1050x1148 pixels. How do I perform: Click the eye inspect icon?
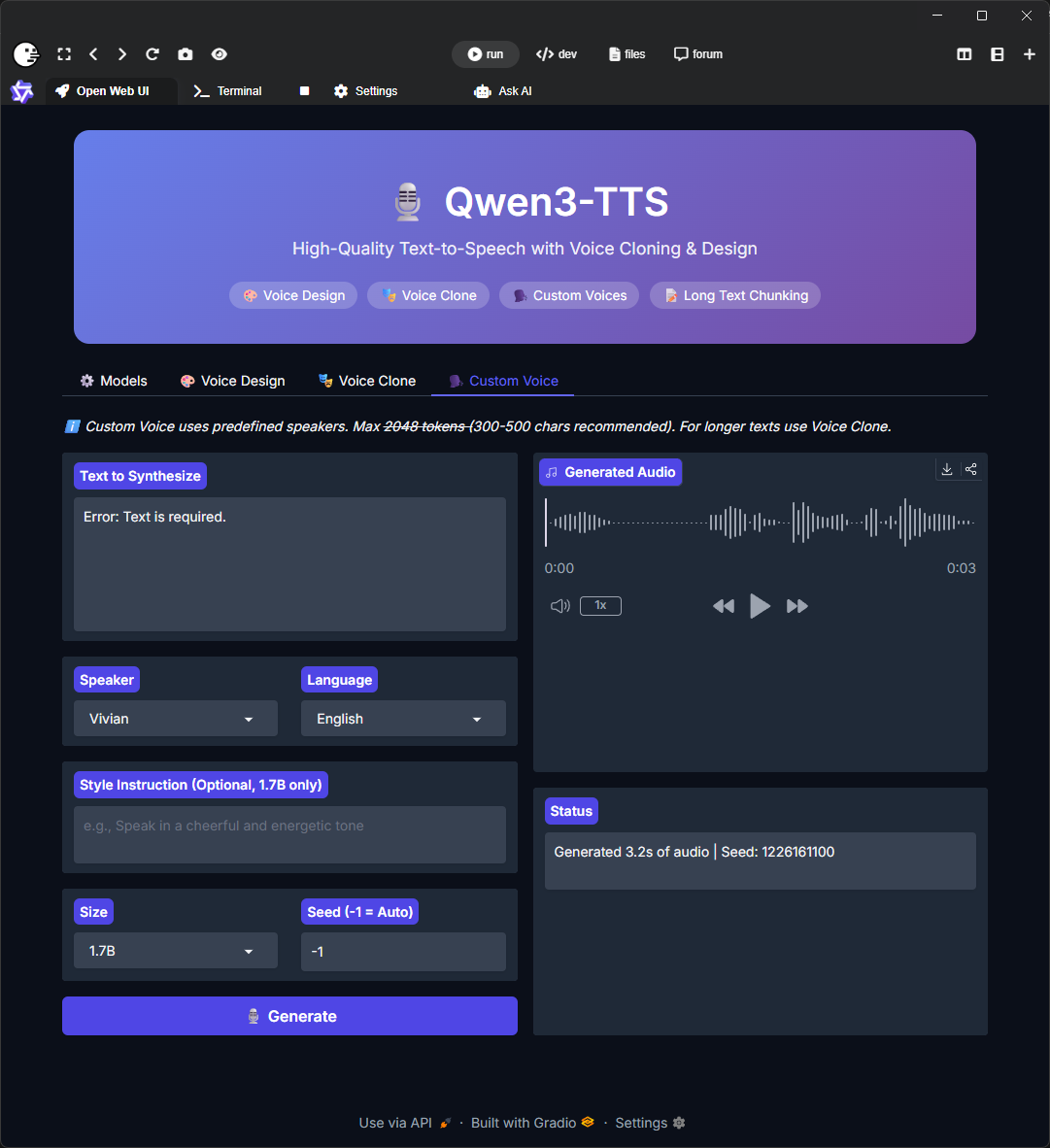click(x=219, y=54)
